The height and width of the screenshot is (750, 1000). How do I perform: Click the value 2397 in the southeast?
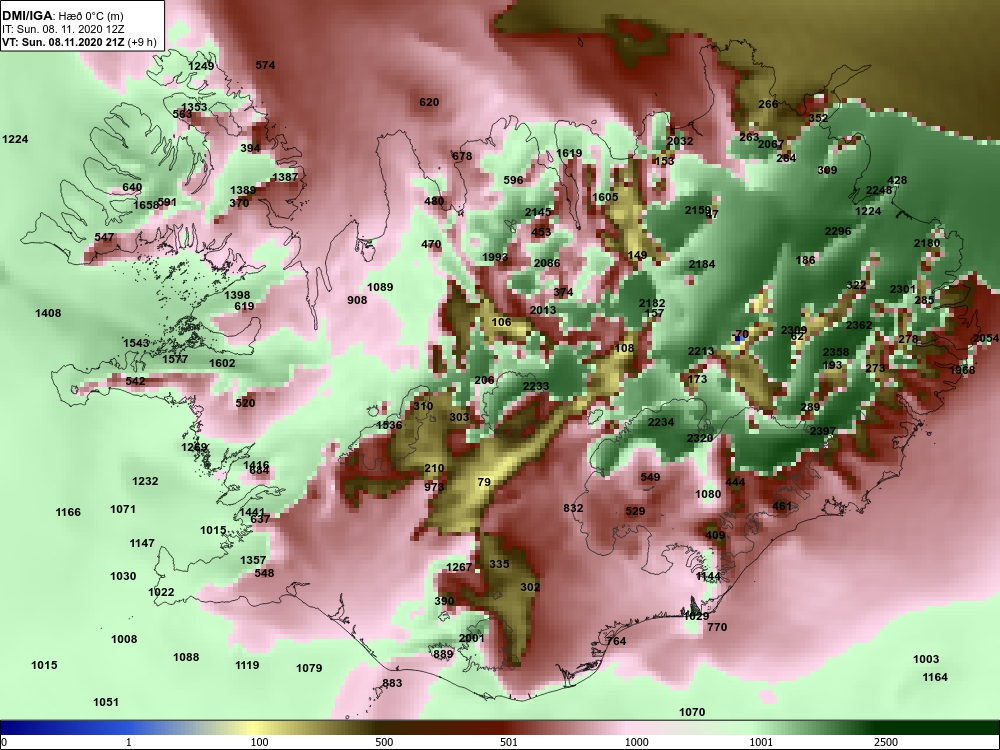[823, 431]
